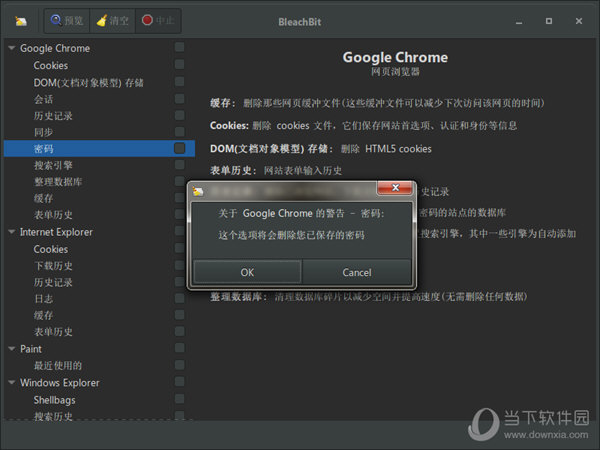The width and height of the screenshot is (600, 450).
Task: Click the BleachBit app icon in title bar
Action: (x=21, y=21)
